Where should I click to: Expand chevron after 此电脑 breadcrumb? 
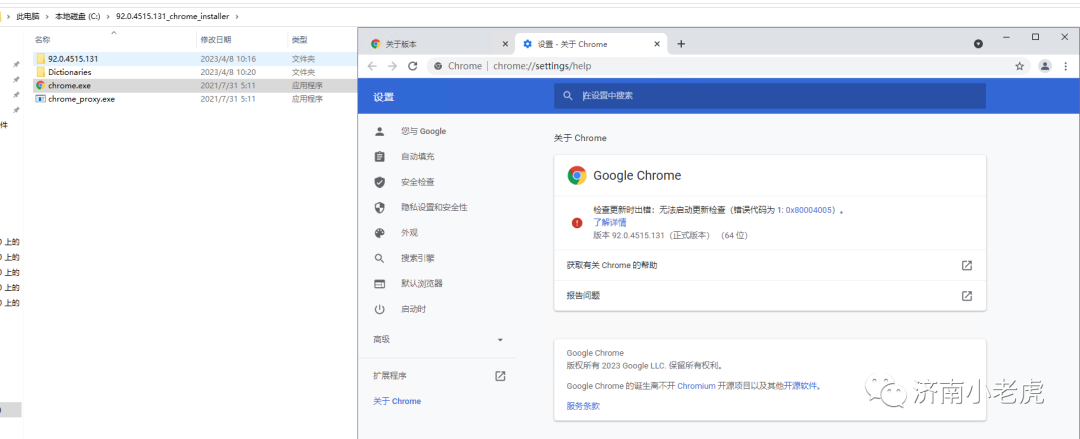48,17
